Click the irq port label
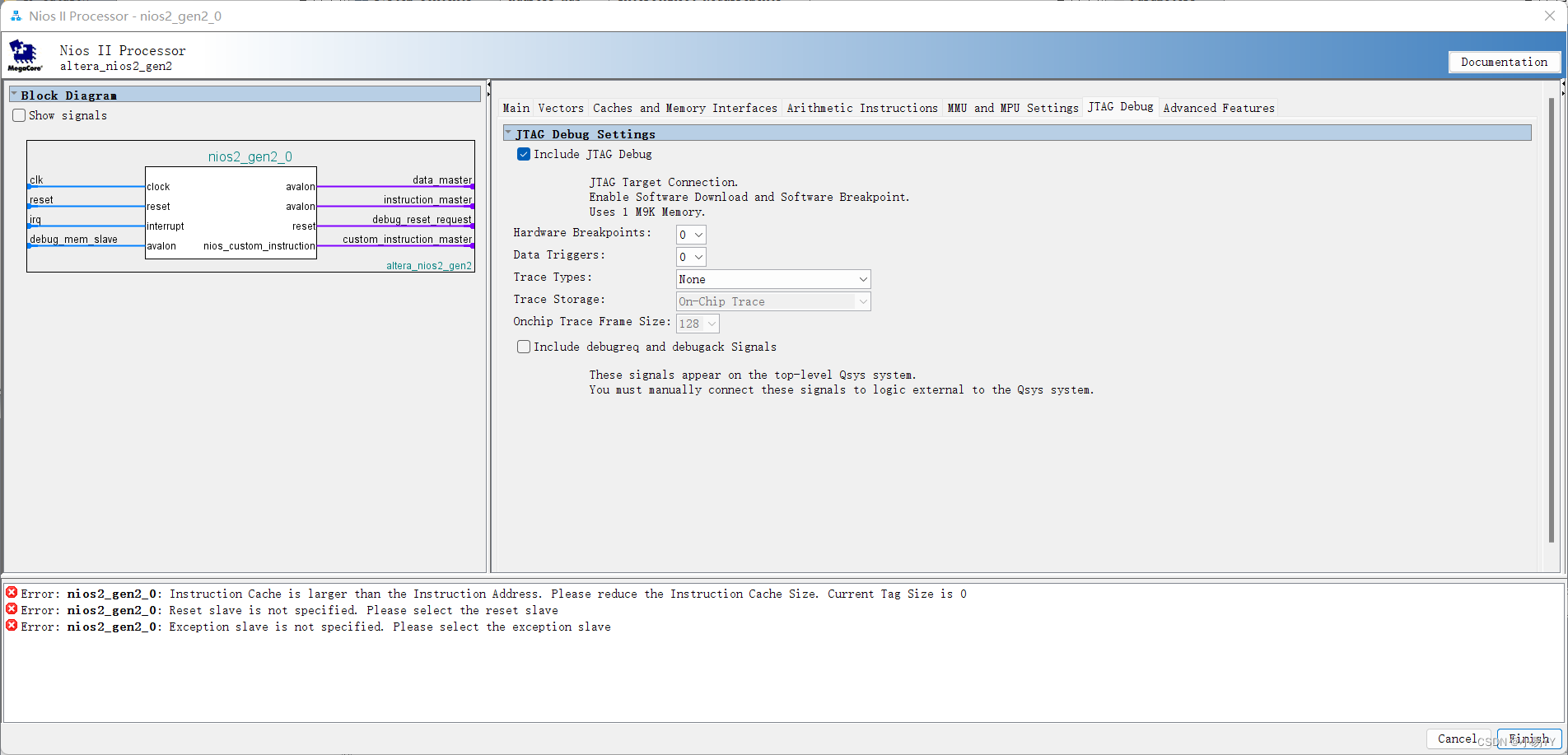The width and height of the screenshot is (1568, 755). pyautogui.click(x=35, y=219)
